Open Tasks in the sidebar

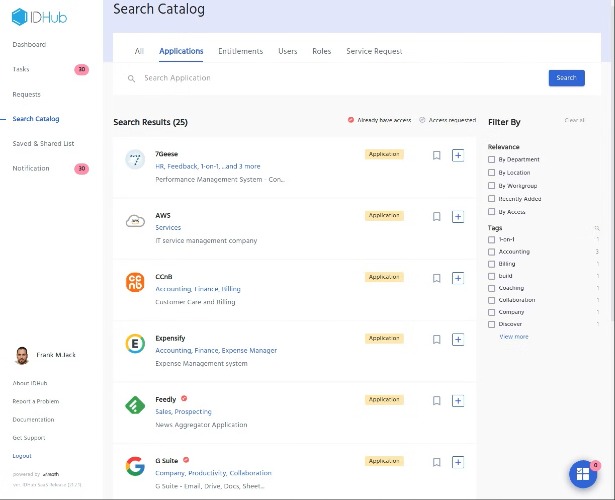tap(21, 69)
